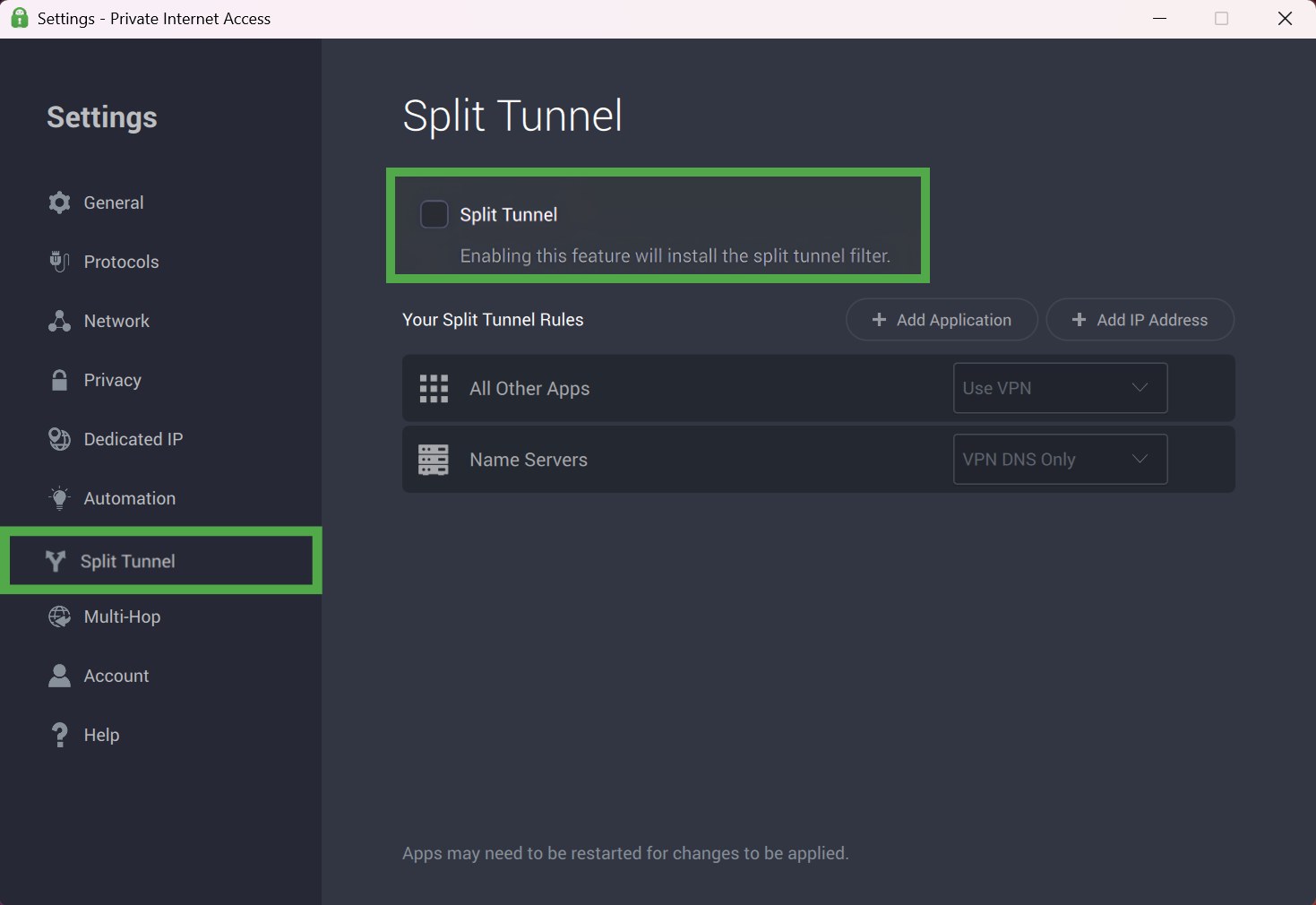
Task: Click the Network nodes icon
Action: 59,321
